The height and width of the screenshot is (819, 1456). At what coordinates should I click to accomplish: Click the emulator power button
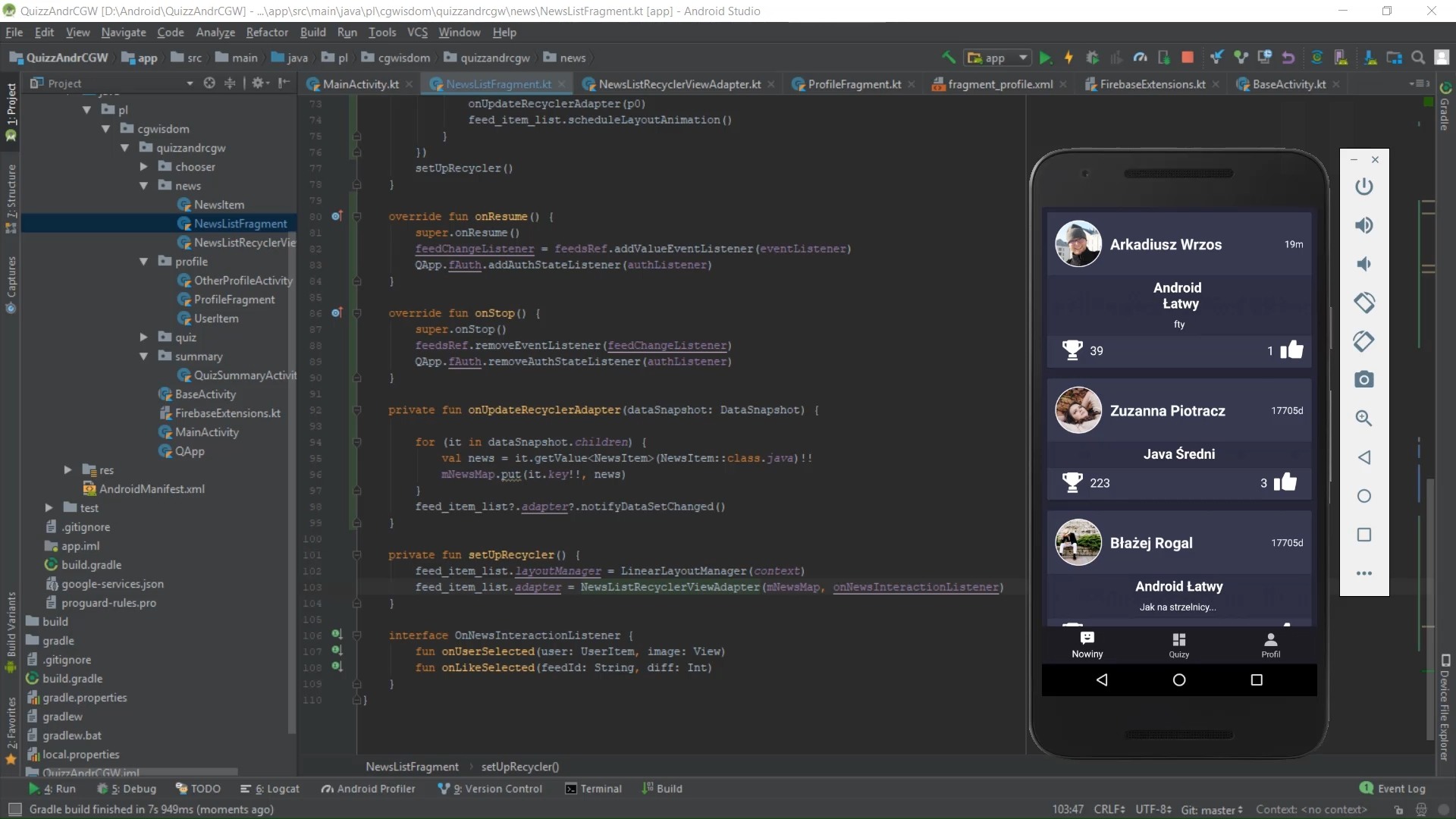[1363, 187]
